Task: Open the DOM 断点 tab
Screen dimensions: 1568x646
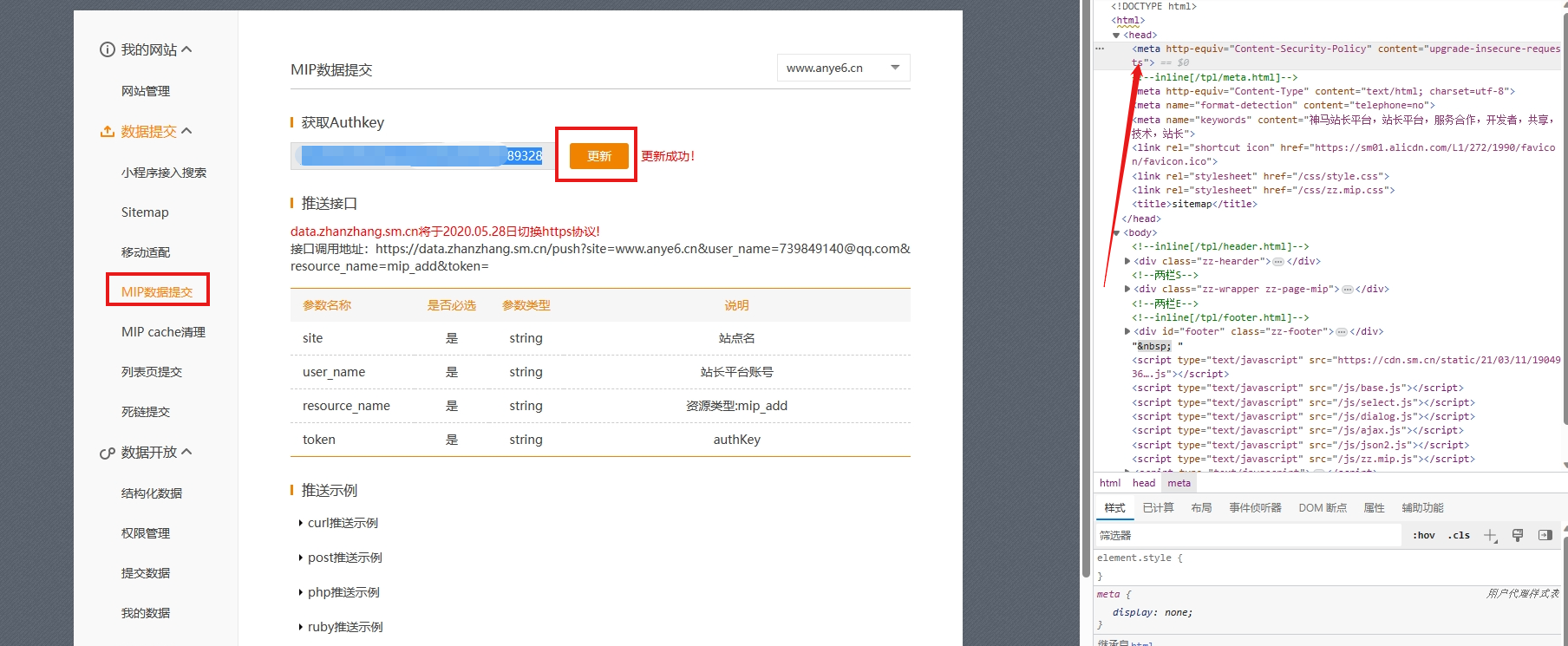Action: tap(1323, 508)
